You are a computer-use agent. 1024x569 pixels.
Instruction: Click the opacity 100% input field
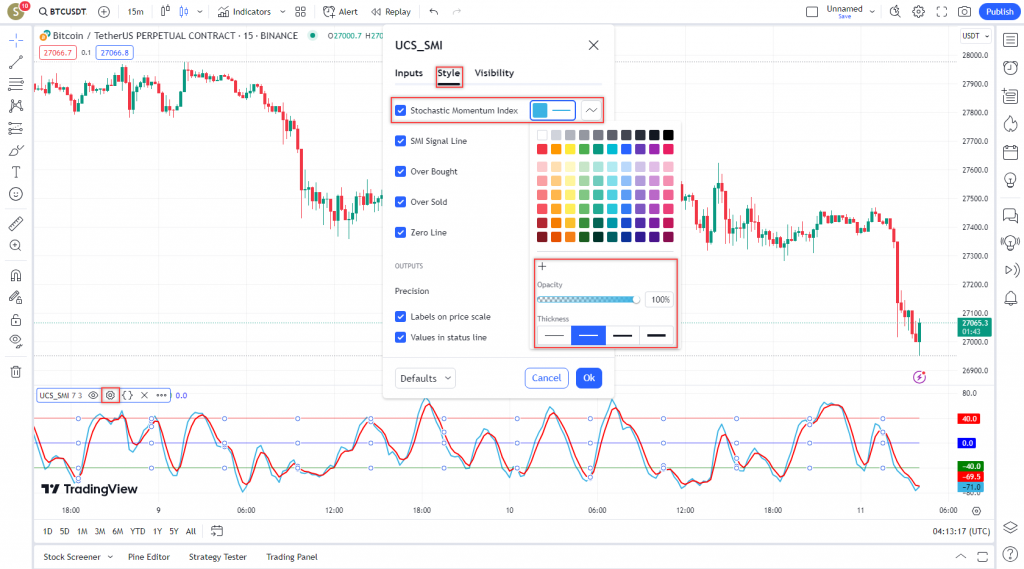click(x=659, y=300)
